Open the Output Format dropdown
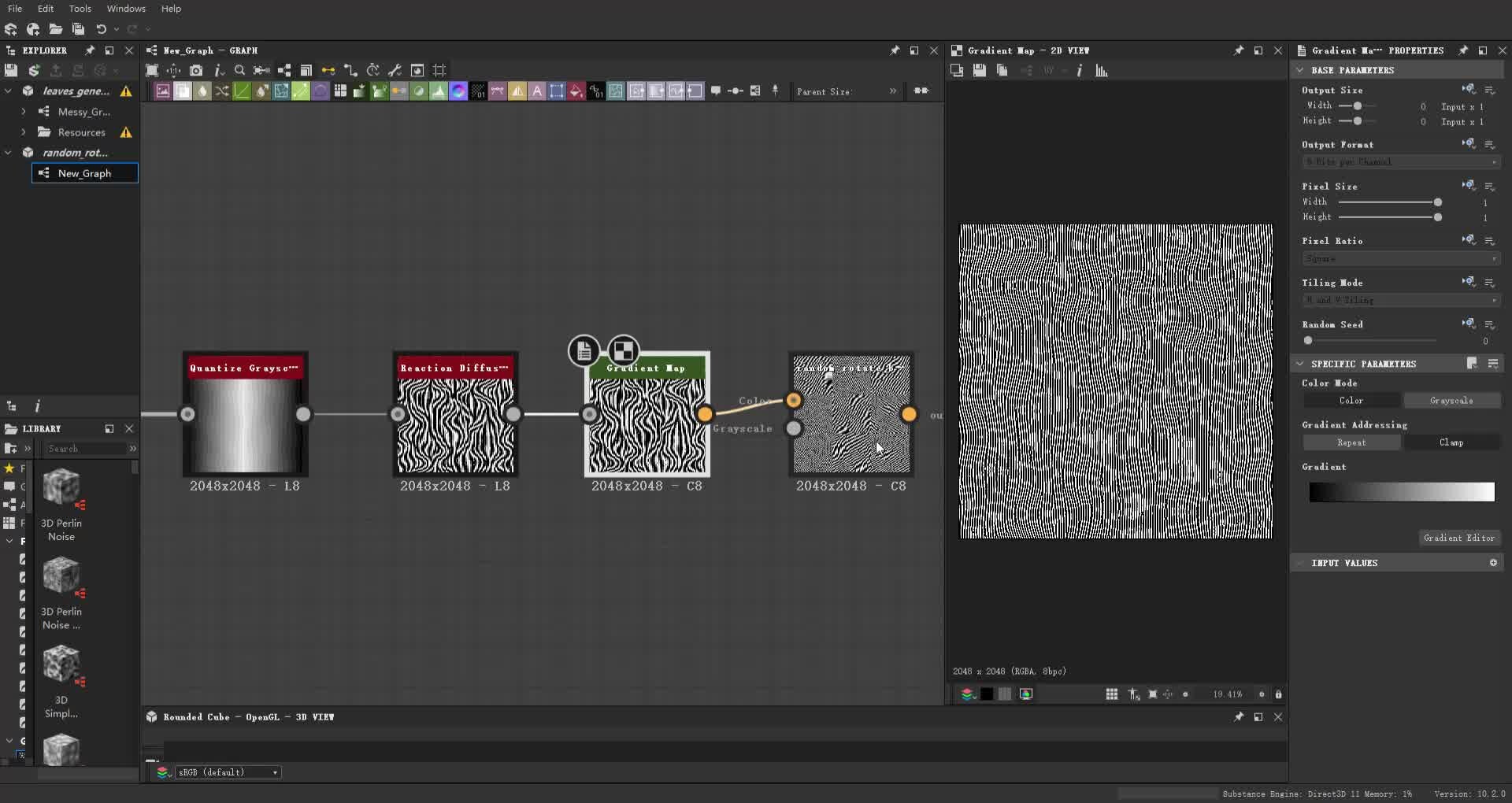 (x=1402, y=161)
